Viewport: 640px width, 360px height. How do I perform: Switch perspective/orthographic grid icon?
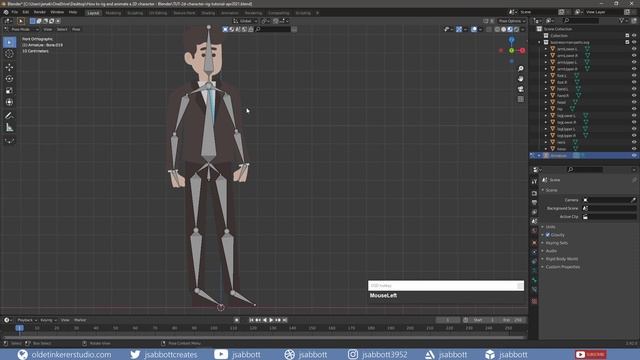tap(520, 99)
